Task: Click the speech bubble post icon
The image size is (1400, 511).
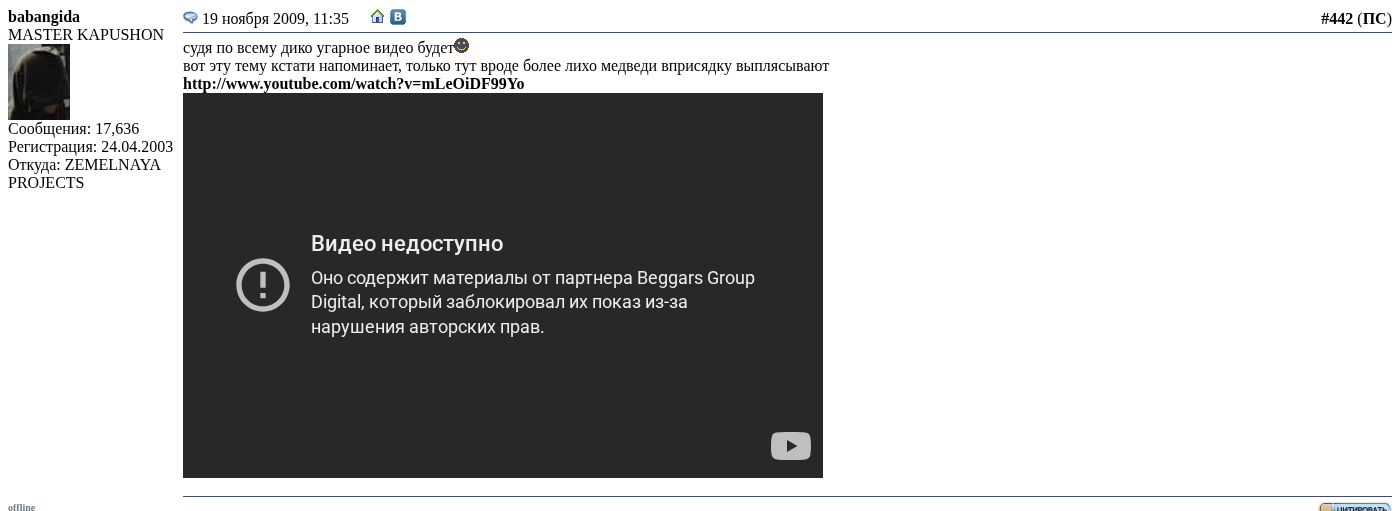Action: coord(190,18)
